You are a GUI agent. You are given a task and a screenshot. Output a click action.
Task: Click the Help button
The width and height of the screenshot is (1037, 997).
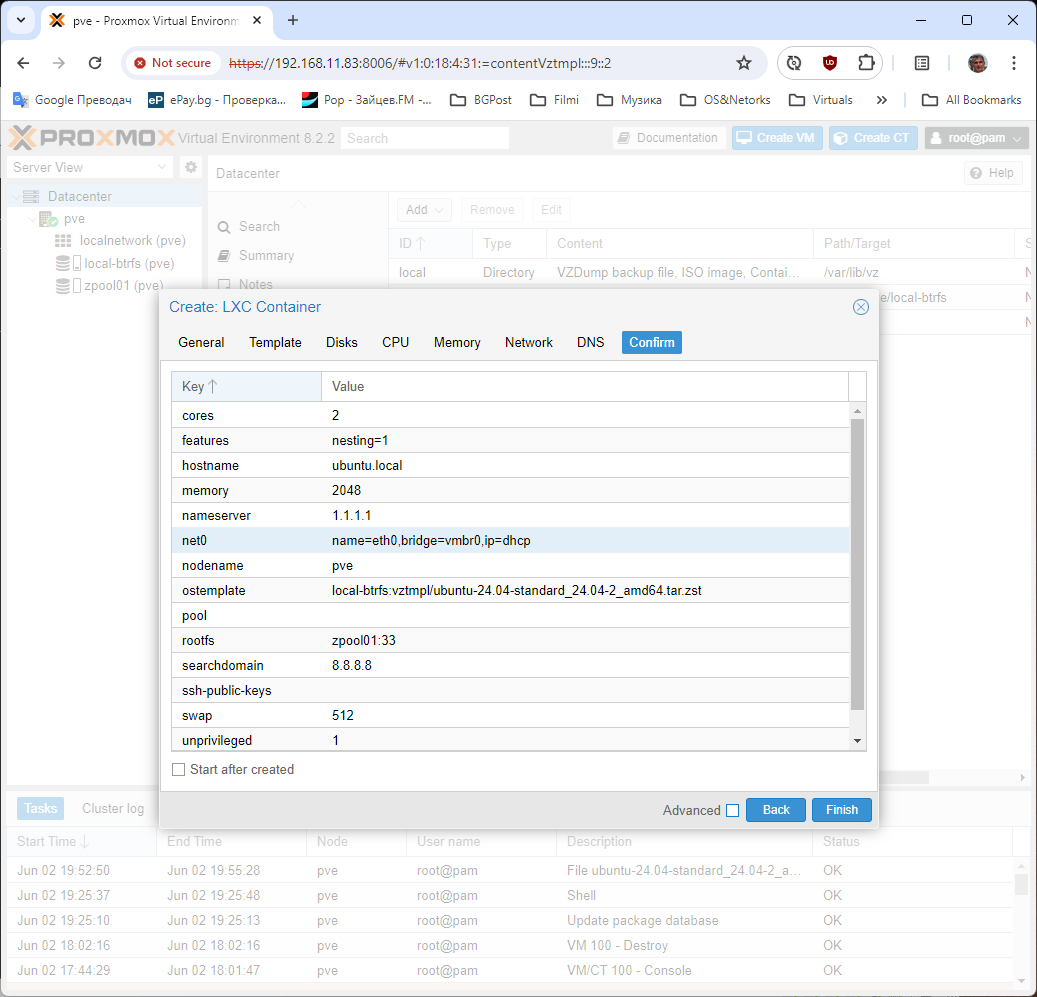click(993, 173)
